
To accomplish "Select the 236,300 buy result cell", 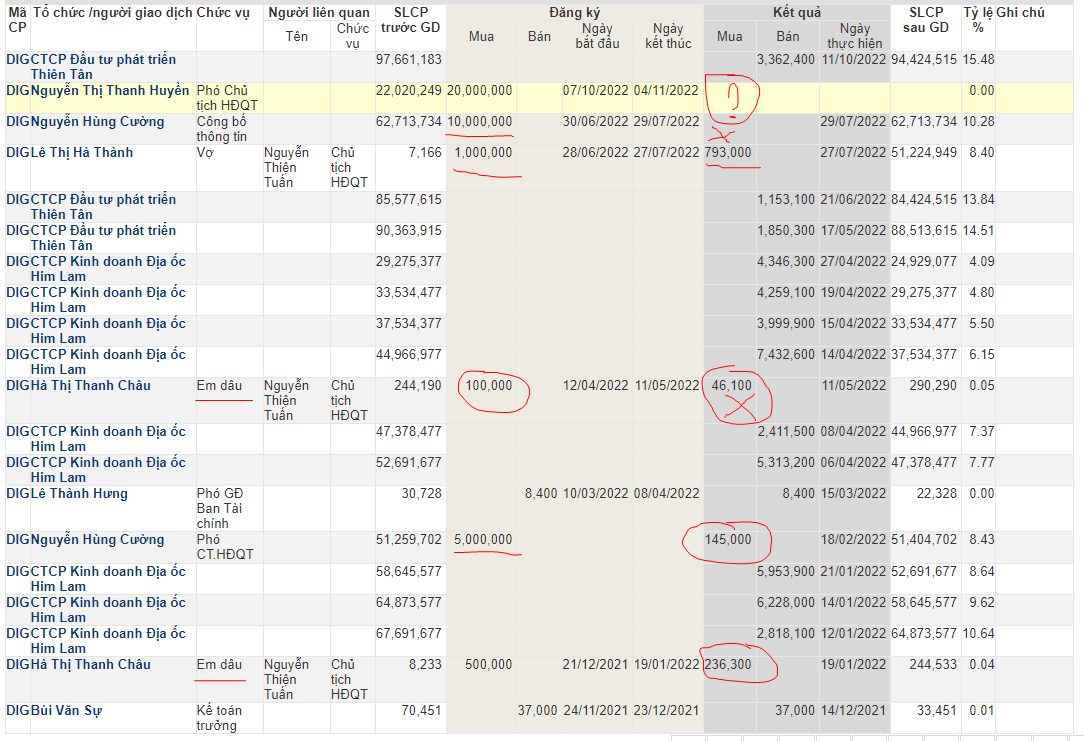I will tap(728, 665).
